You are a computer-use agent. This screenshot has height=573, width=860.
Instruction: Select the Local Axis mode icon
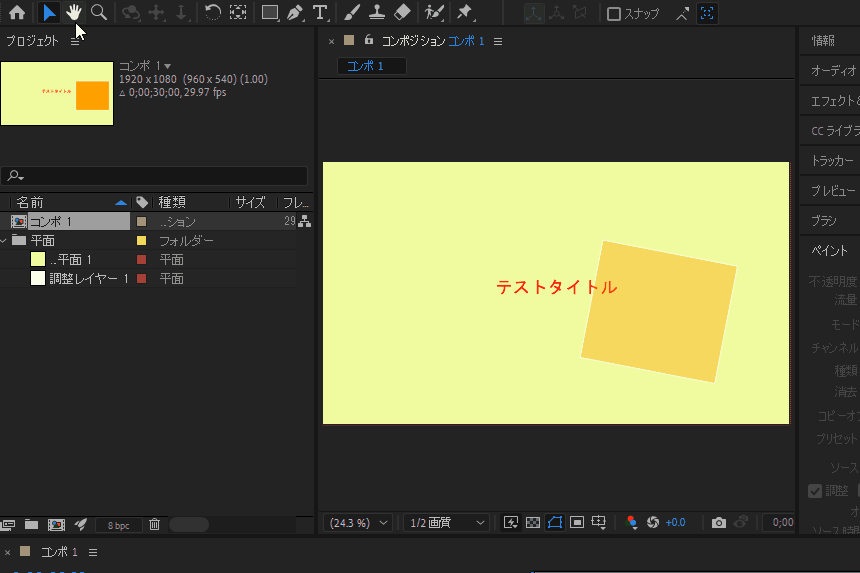click(533, 13)
